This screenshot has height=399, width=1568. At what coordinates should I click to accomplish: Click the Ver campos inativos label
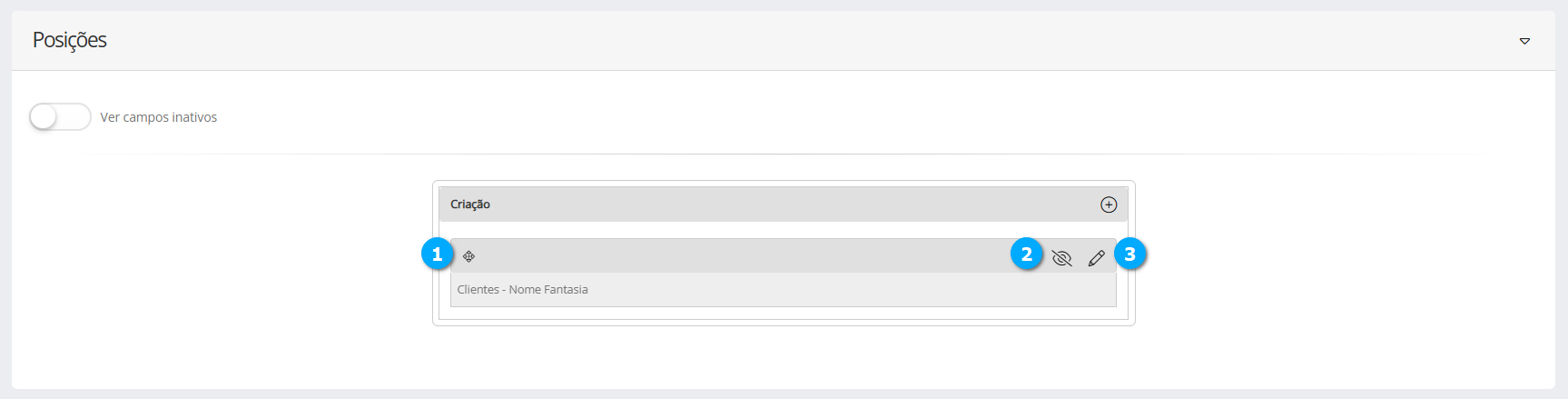click(159, 117)
